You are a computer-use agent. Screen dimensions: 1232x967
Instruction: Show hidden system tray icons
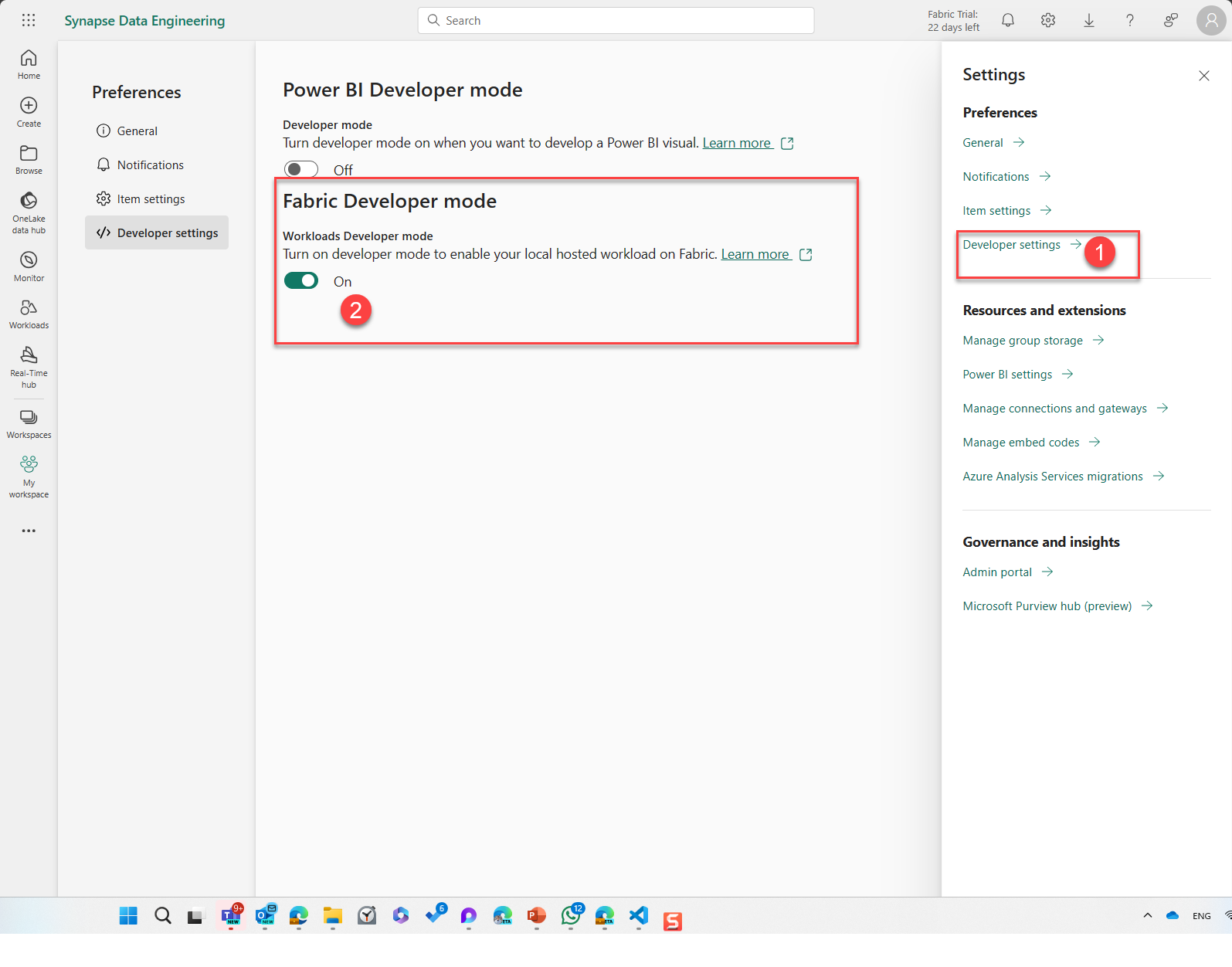[1148, 916]
